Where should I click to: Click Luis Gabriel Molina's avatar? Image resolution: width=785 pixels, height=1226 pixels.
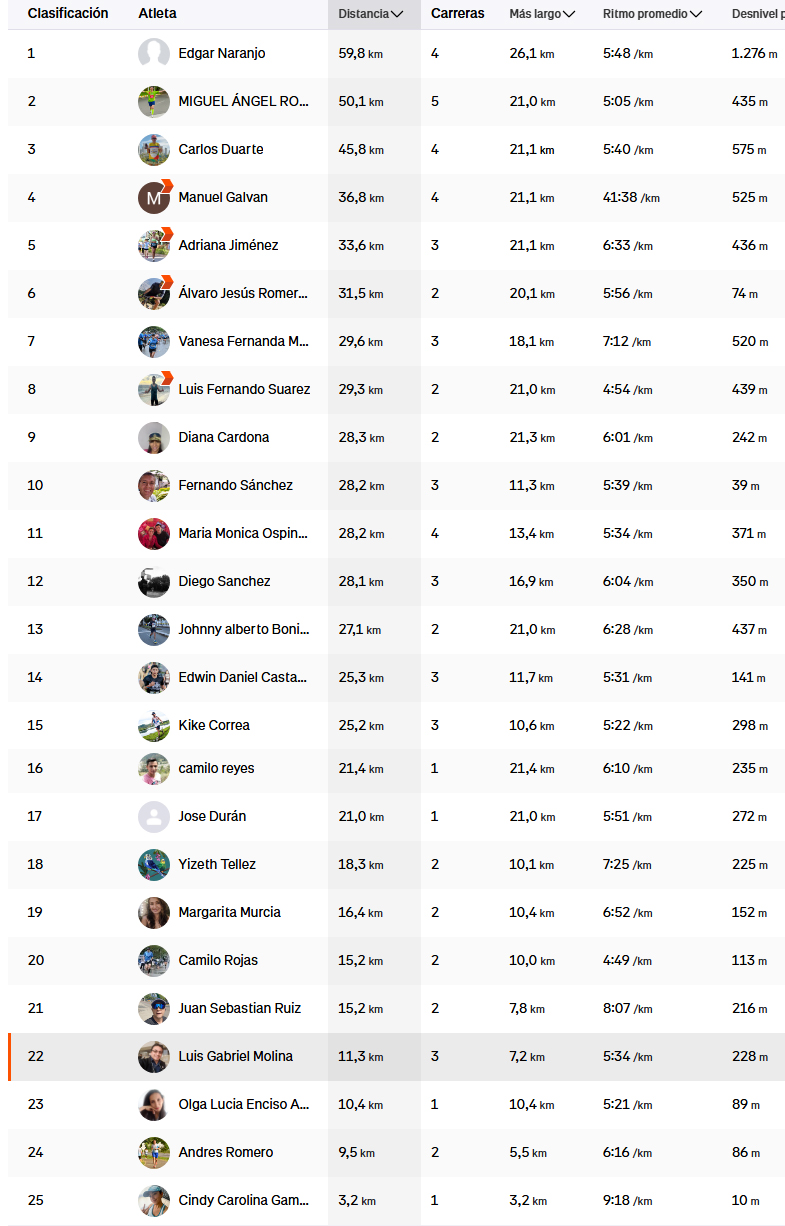pos(154,1056)
